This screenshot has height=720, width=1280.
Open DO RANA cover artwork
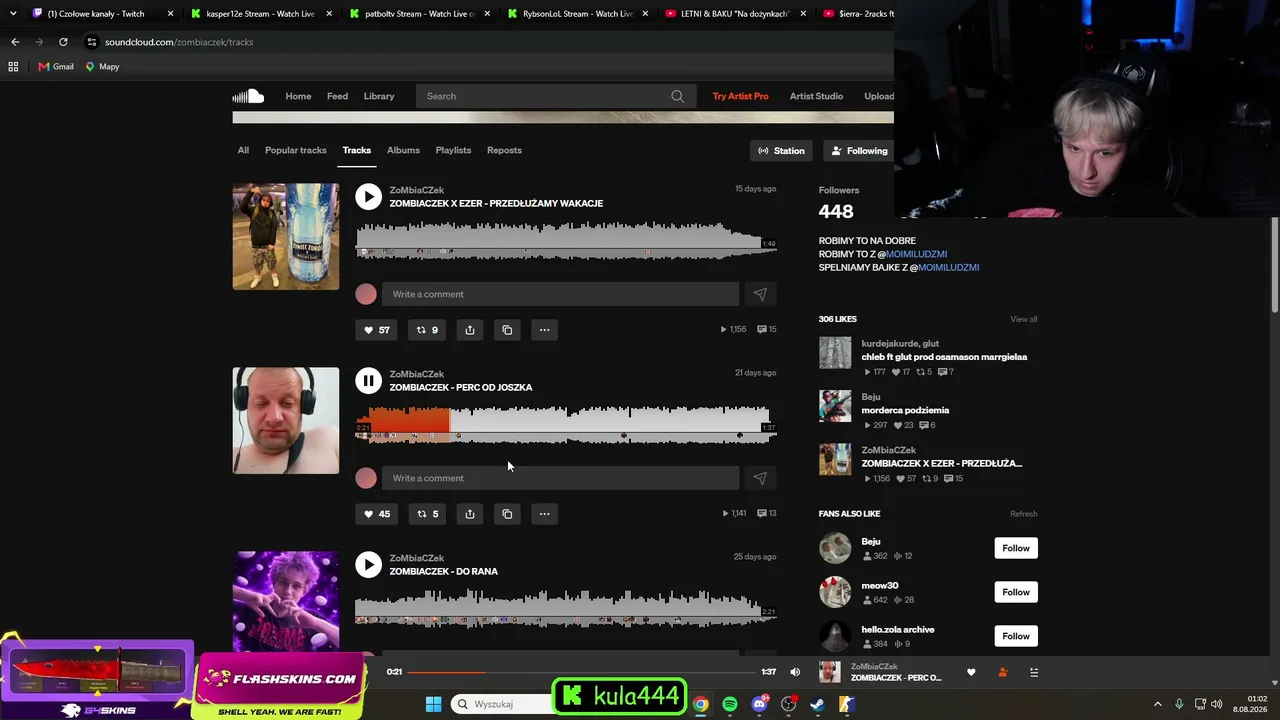click(286, 601)
